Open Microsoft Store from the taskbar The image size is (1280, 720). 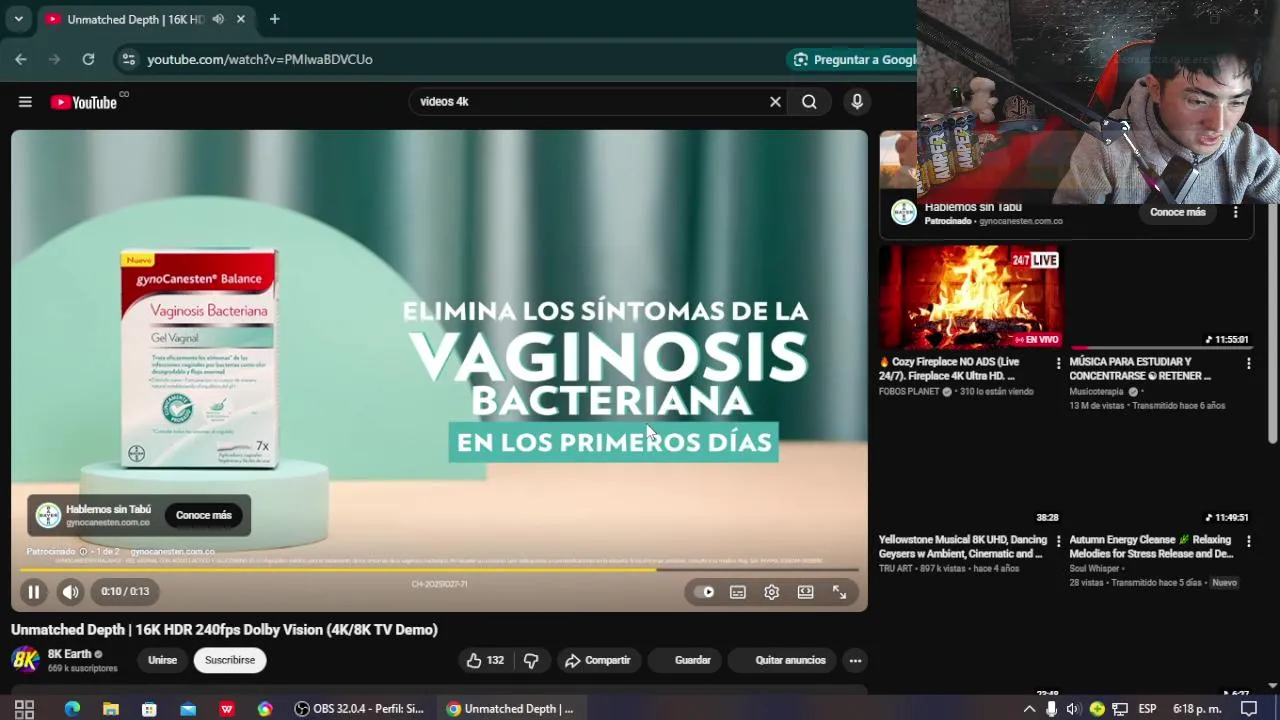[149, 708]
